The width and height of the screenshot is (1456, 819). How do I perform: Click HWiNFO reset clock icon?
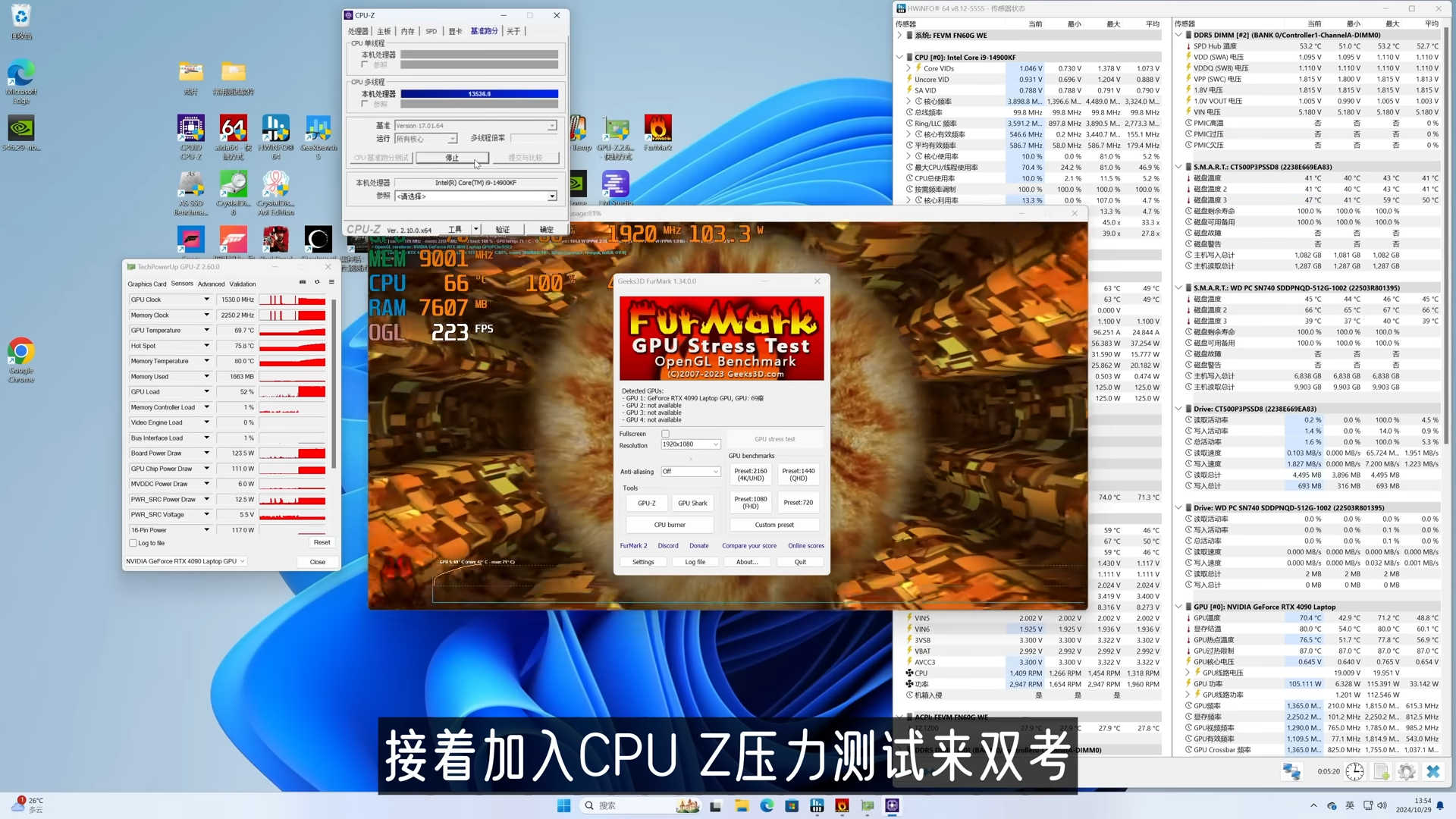[x=1354, y=772]
